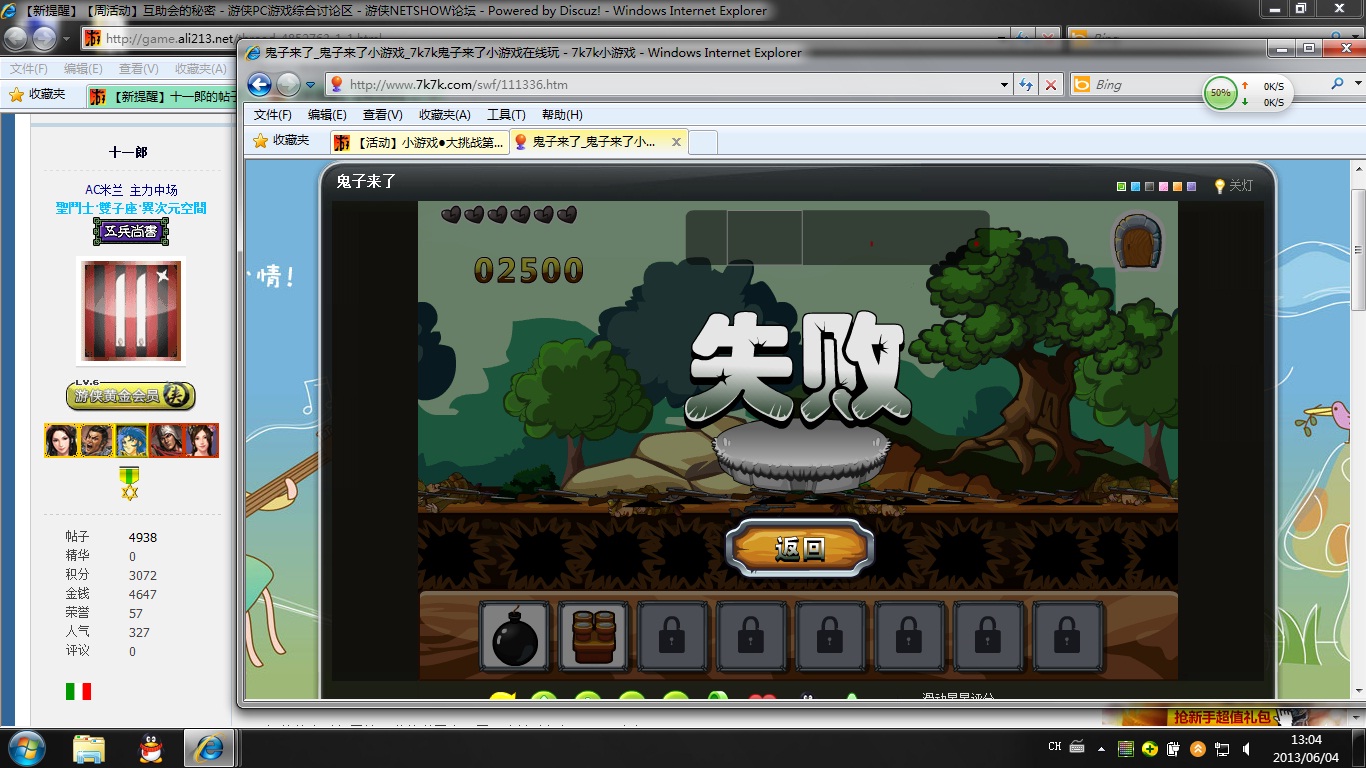This screenshot has width=1366, height=768.
Task: Click the Italian flag icon
Action: click(x=79, y=691)
